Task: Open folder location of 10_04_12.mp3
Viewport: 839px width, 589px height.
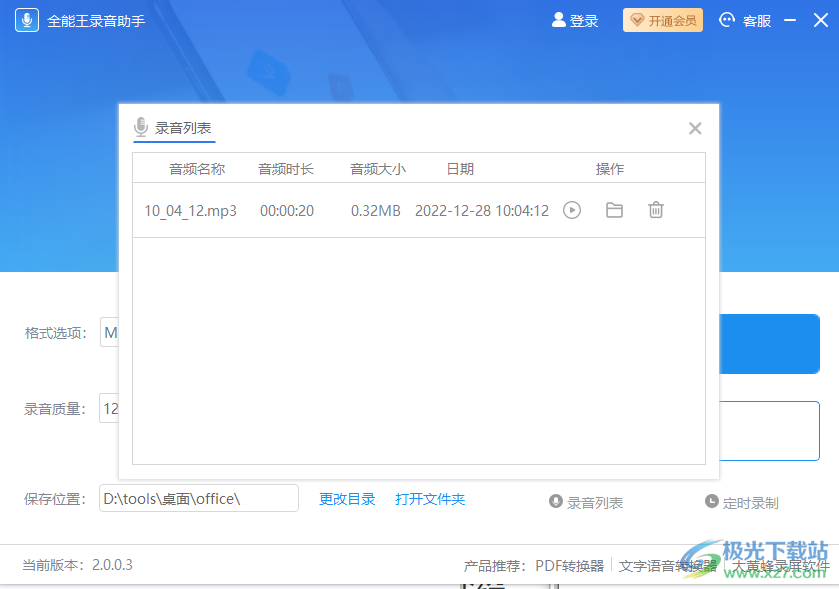Action: 614,210
